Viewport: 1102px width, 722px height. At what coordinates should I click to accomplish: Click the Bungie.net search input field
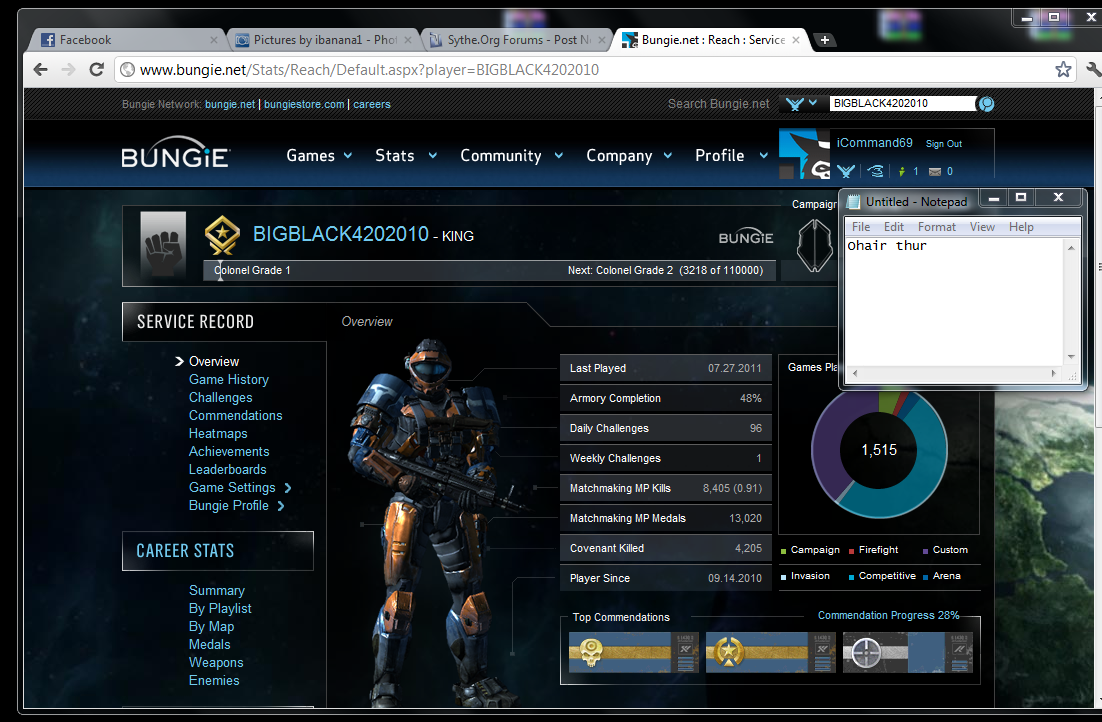[x=902, y=103]
